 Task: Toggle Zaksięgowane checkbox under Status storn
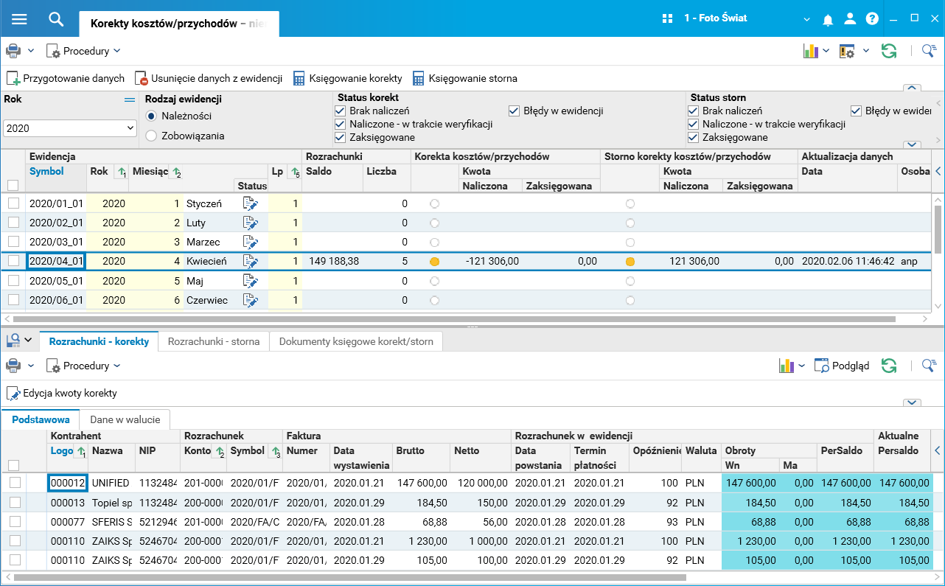point(694,138)
